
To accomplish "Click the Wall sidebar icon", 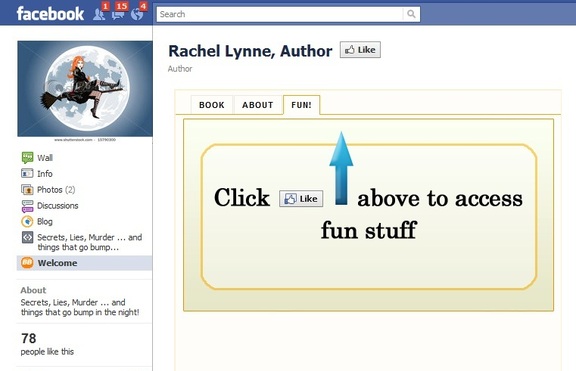I will tap(27, 158).
